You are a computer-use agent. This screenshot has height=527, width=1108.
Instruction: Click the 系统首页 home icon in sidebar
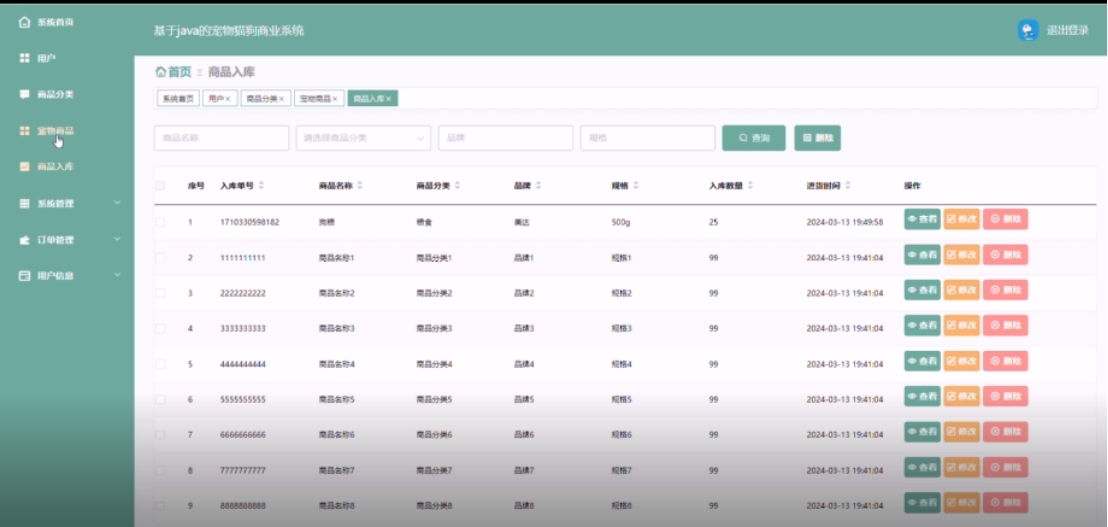pos(24,23)
